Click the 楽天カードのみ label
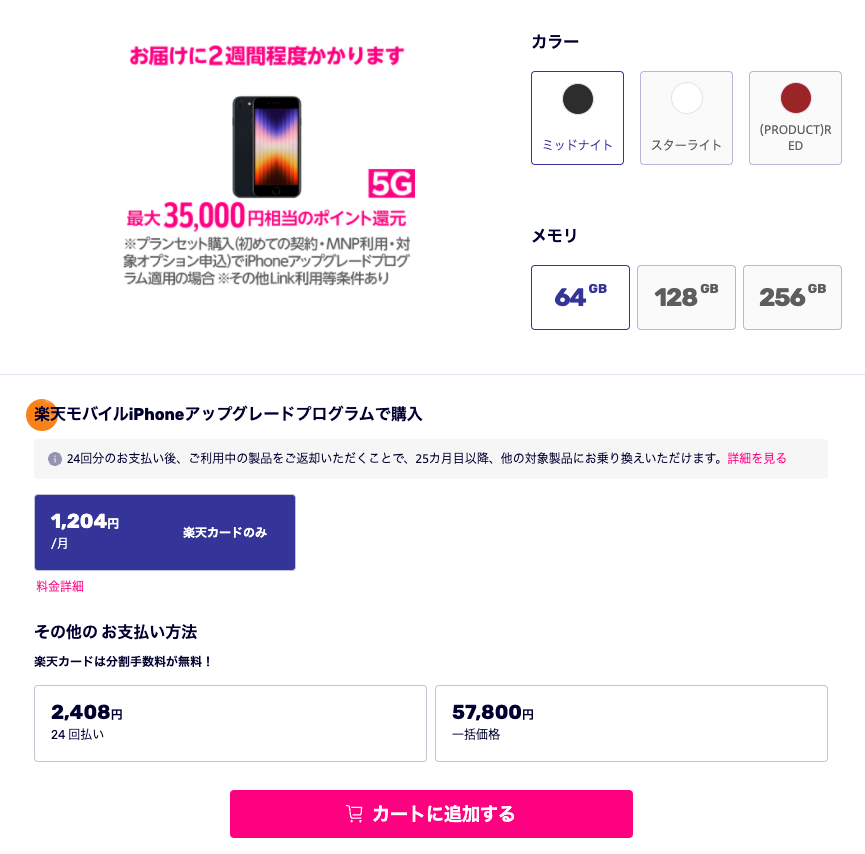This screenshot has height=854, width=865. 225,532
